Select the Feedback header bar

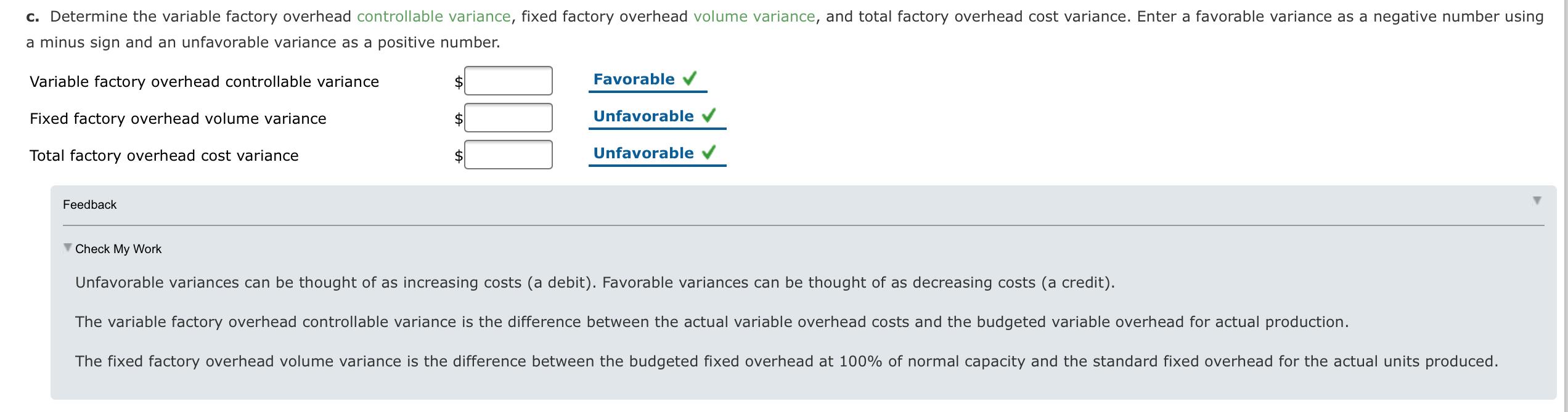tap(89, 204)
